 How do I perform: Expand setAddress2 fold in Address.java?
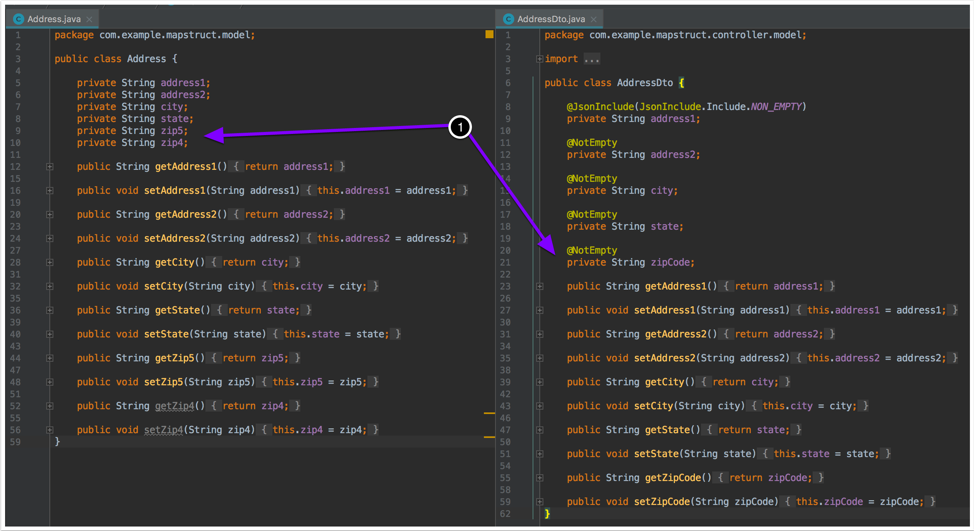pyautogui.click(x=49, y=238)
